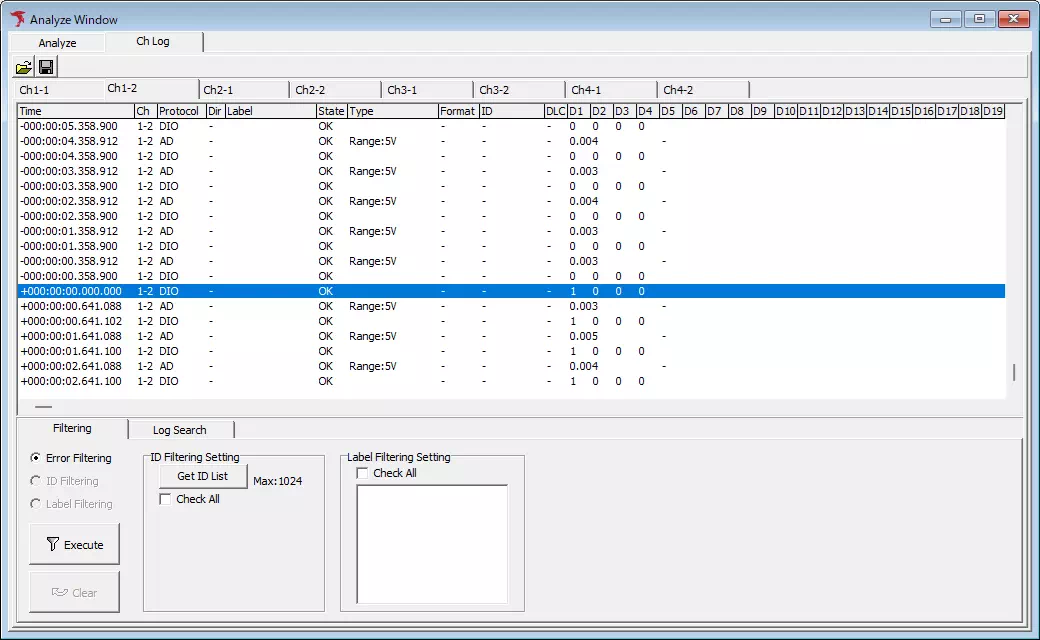This screenshot has width=1040, height=640.
Task: Click the open folder icon in toolbar
Action: (x=23, y=67)
